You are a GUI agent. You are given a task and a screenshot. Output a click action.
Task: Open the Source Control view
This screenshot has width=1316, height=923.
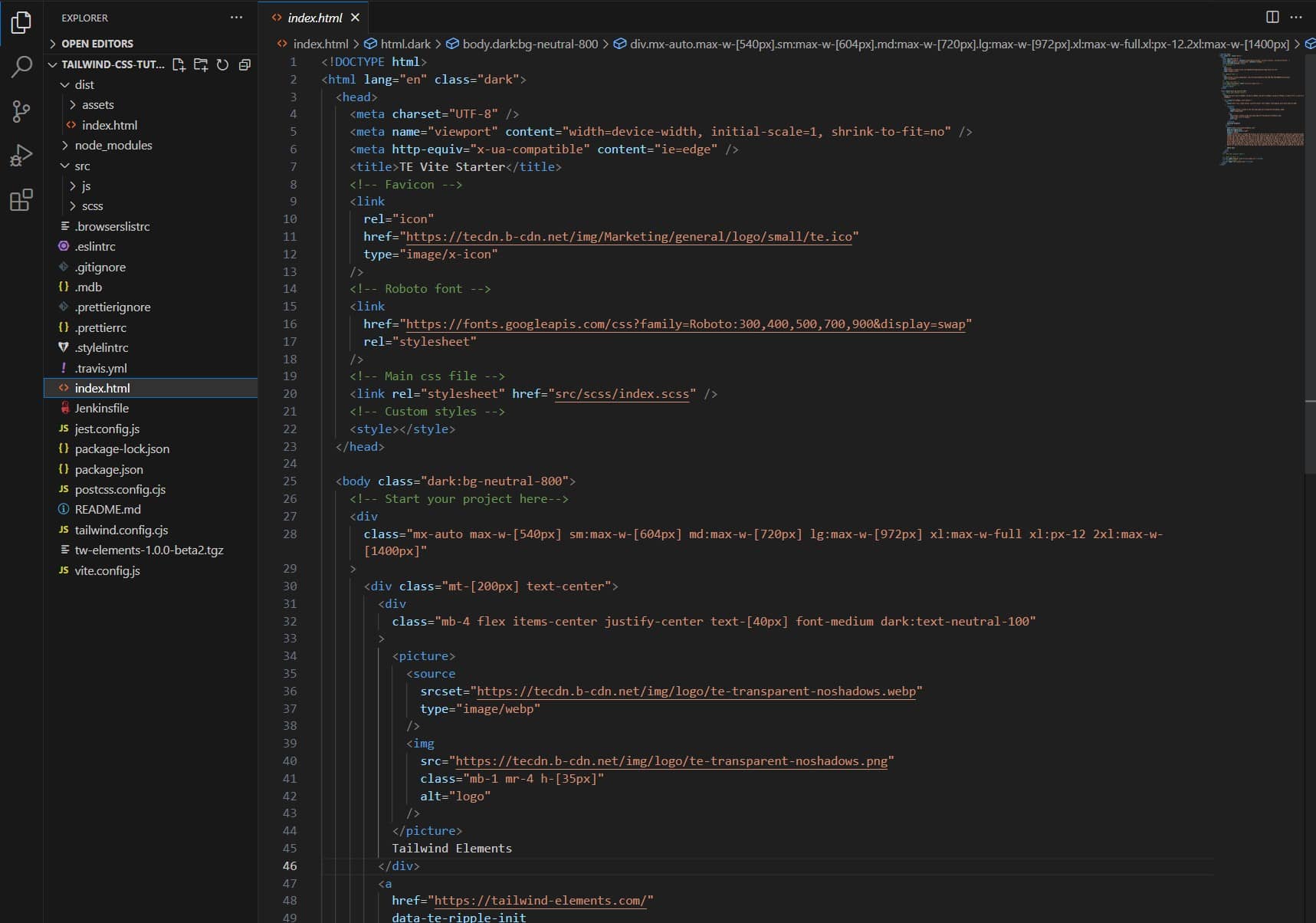[21, 111]
